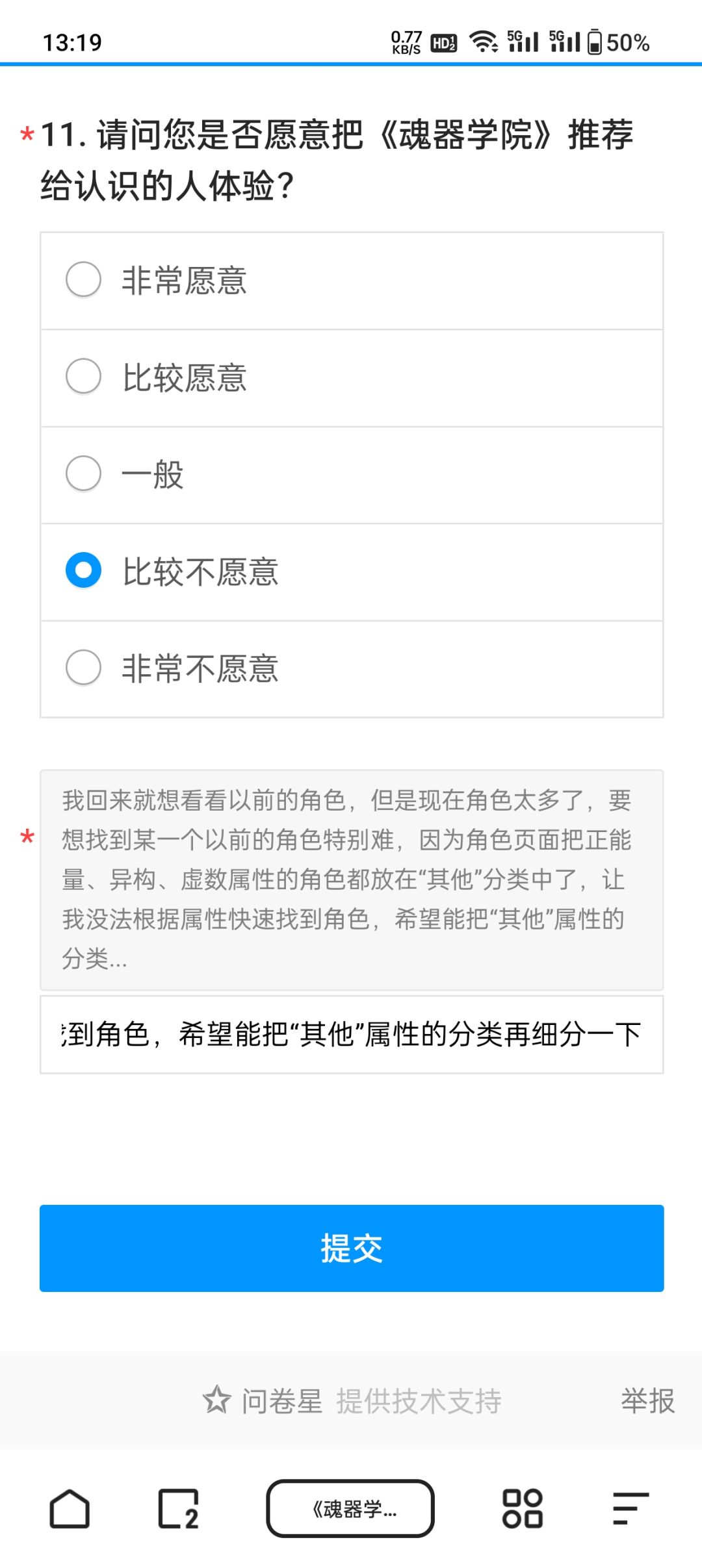Open the browser apps grid icon
Viewport: 702px width, 1568px height.
click(522, 1508)
